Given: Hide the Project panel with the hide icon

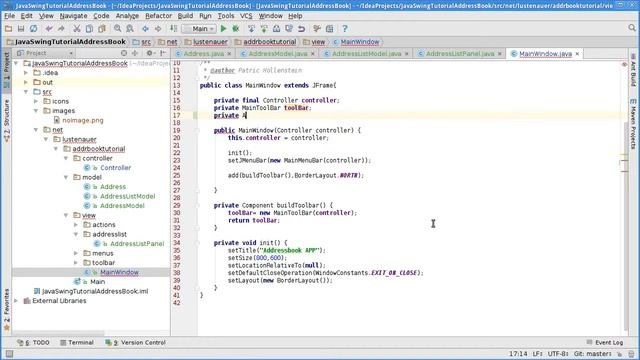Looking at the screenshot, I should point(163,53).
